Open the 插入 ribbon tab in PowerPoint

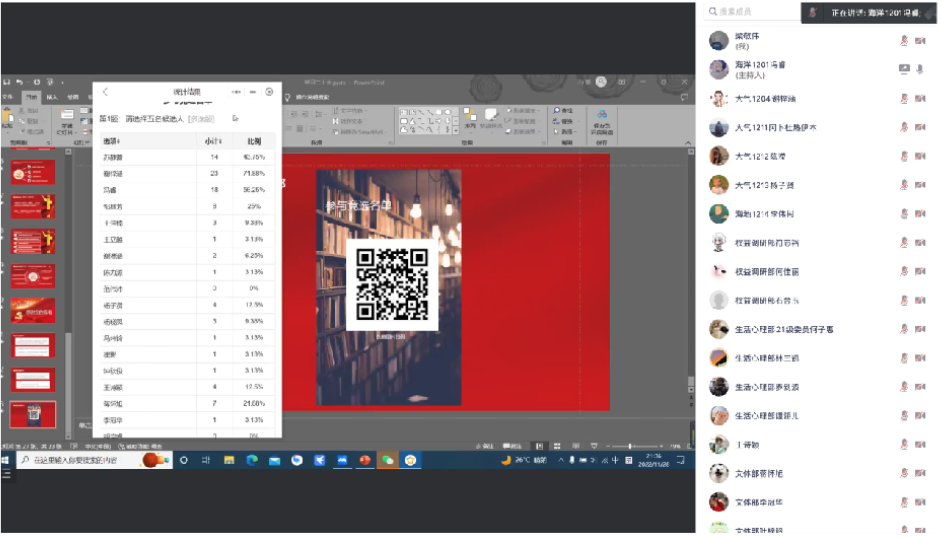pos(52,97)
